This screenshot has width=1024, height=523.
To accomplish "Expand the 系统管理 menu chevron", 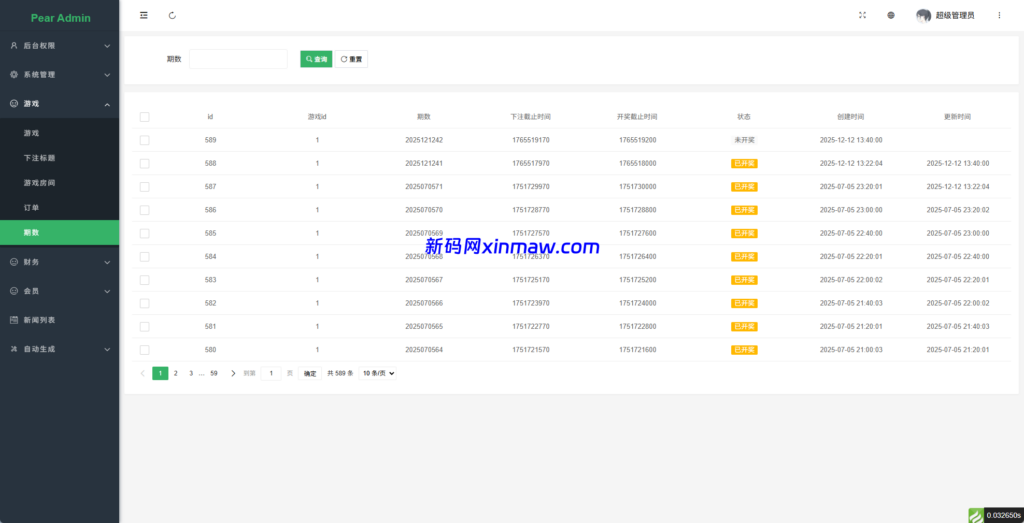I will click(107, 75).
